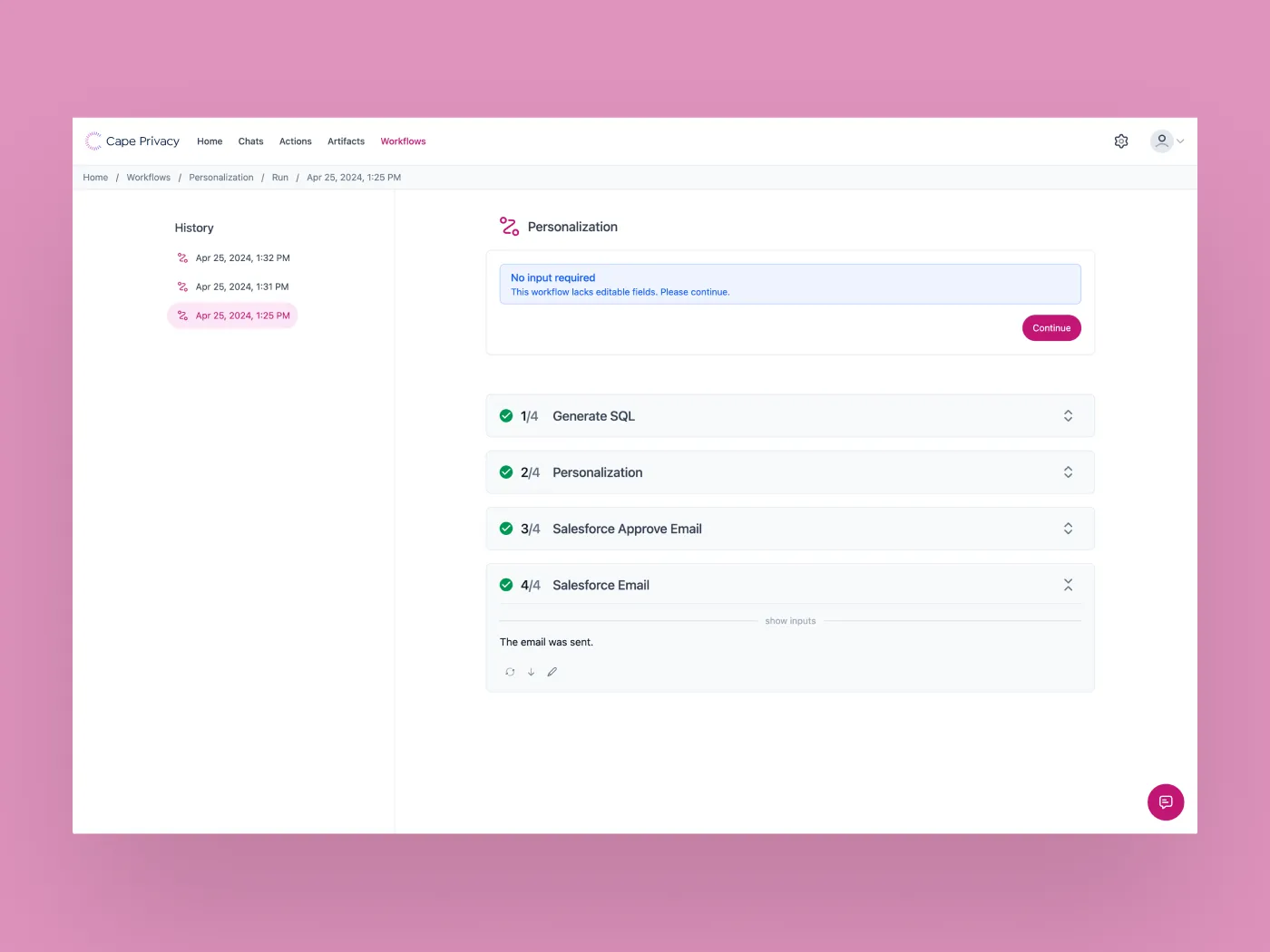Click the download arrow icon under email output

[x=531, y=672]
